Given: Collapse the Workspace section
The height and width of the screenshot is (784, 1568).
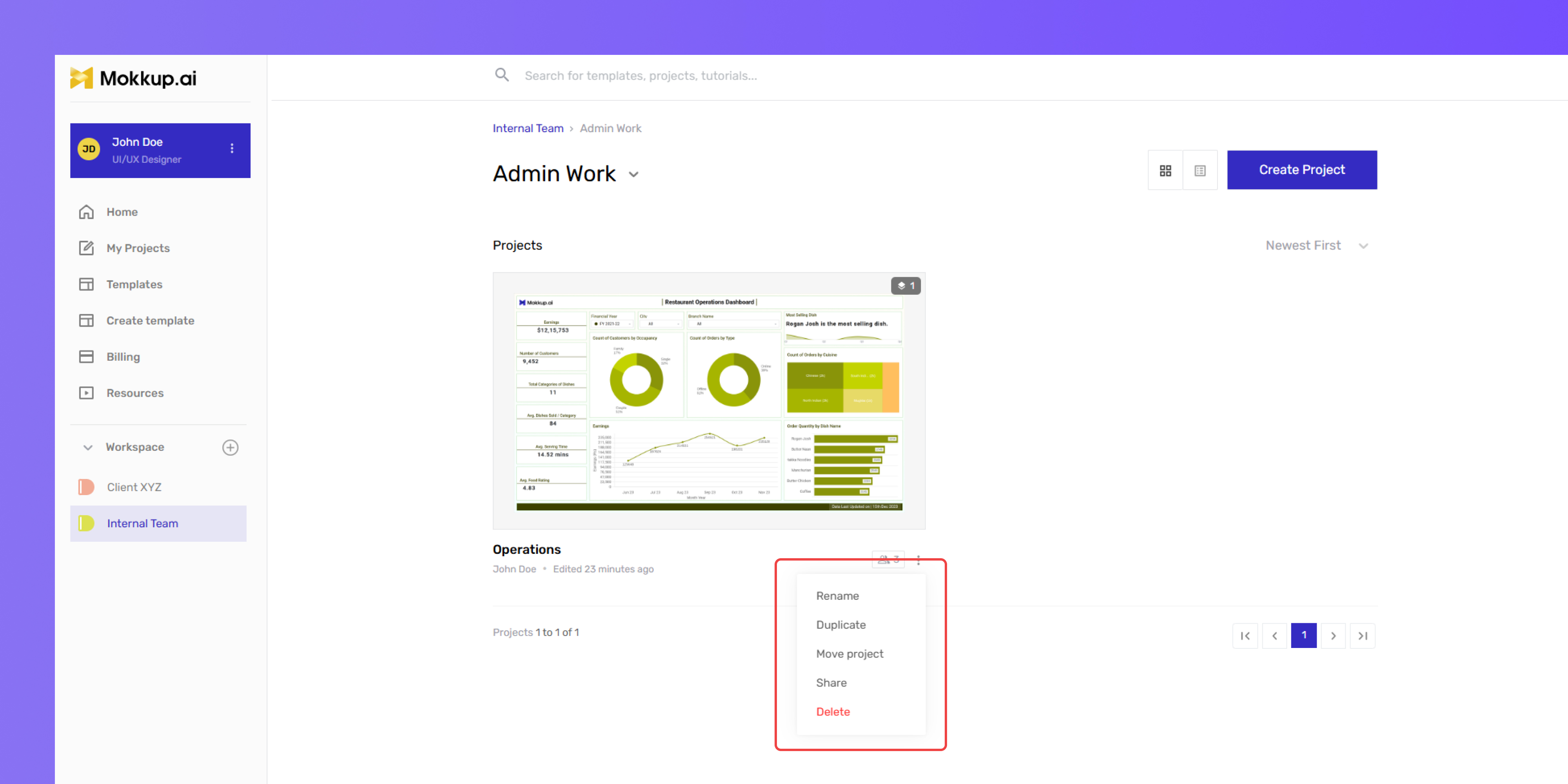Looking at the screenshot, I should click(x=88, y=447).
